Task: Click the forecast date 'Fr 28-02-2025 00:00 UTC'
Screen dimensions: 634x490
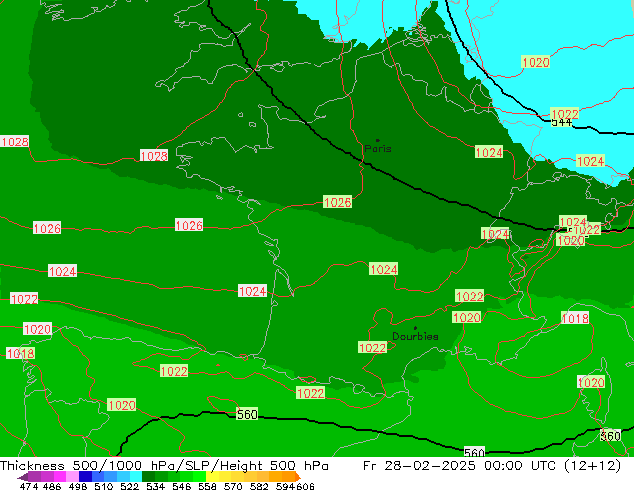Action: point(461,466)
